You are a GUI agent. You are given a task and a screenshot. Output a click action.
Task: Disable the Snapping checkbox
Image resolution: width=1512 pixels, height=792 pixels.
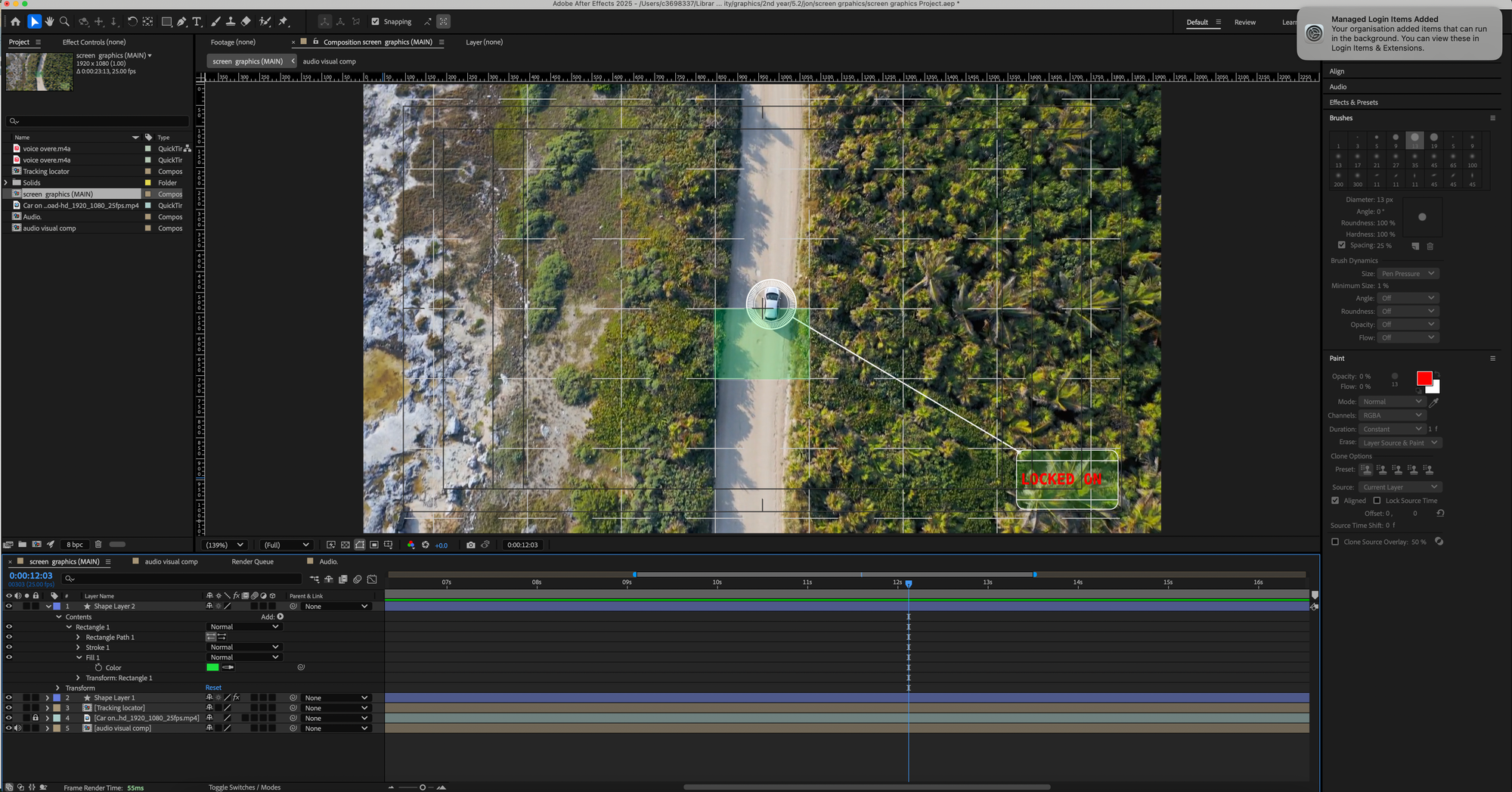click(375, 22)
